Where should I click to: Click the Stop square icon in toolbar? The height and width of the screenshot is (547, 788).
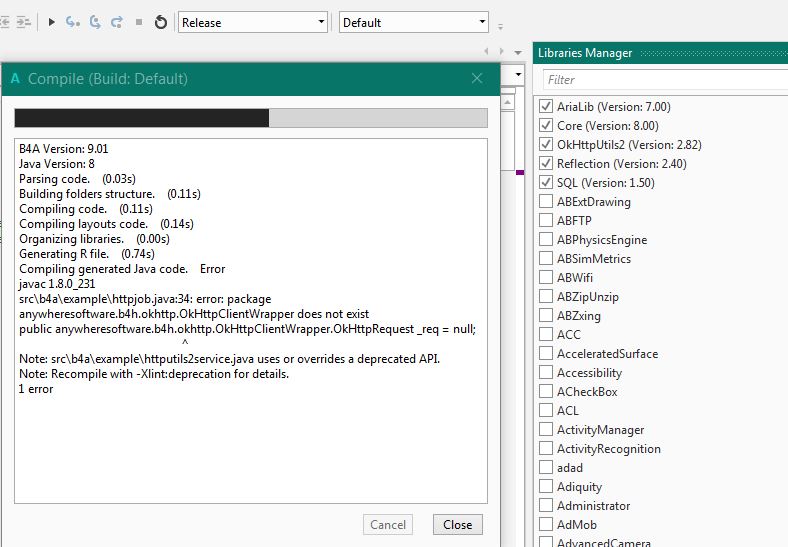139,22
